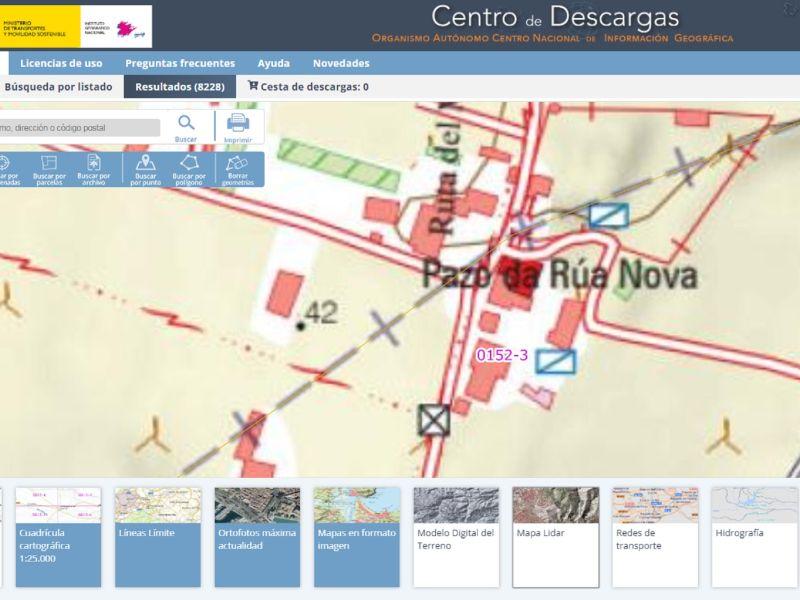This screenshot has height=600, width=800.
Task: Open Cuadrícula cartográfica 1:25.000 card
Action: (58, 537)
